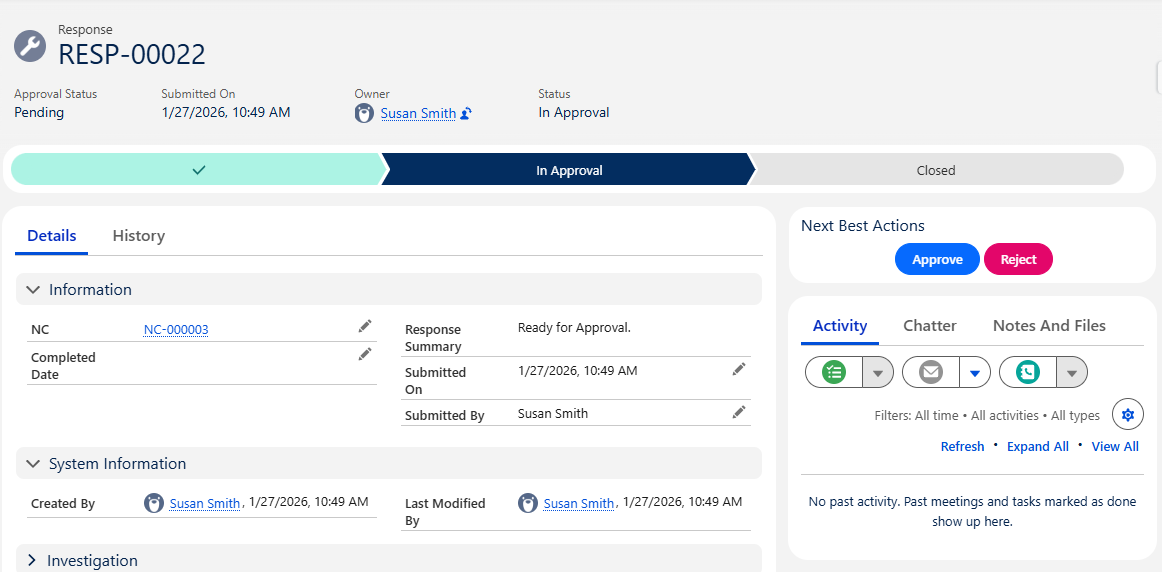The width and height of the screenshot is (1162, 572).
Task: Collapse the Information section
Action: tap(32, 290)
